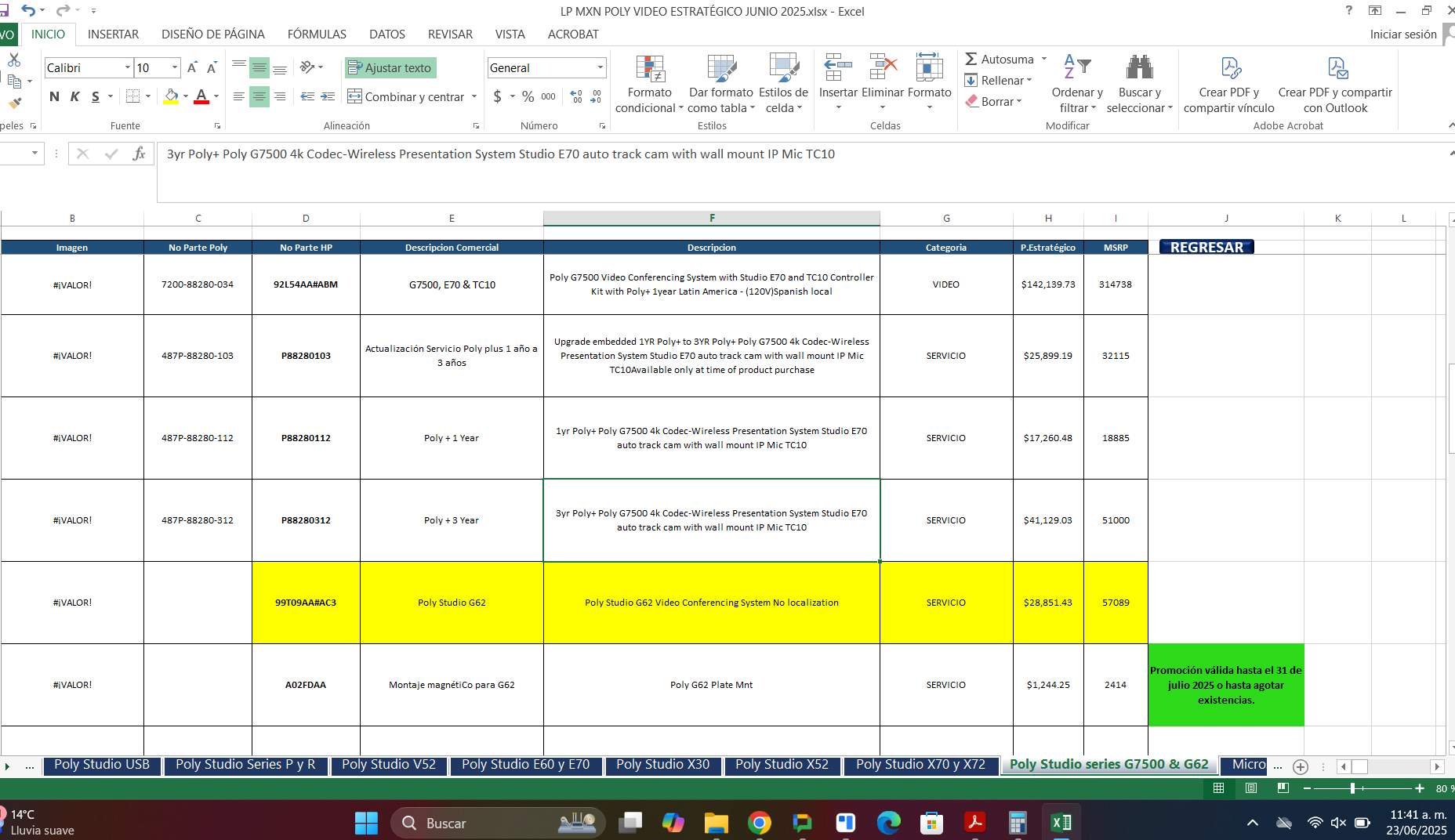Increase font size with larger A icon
Viewport: 1455px width, 840px height.
tap(192, 68)
